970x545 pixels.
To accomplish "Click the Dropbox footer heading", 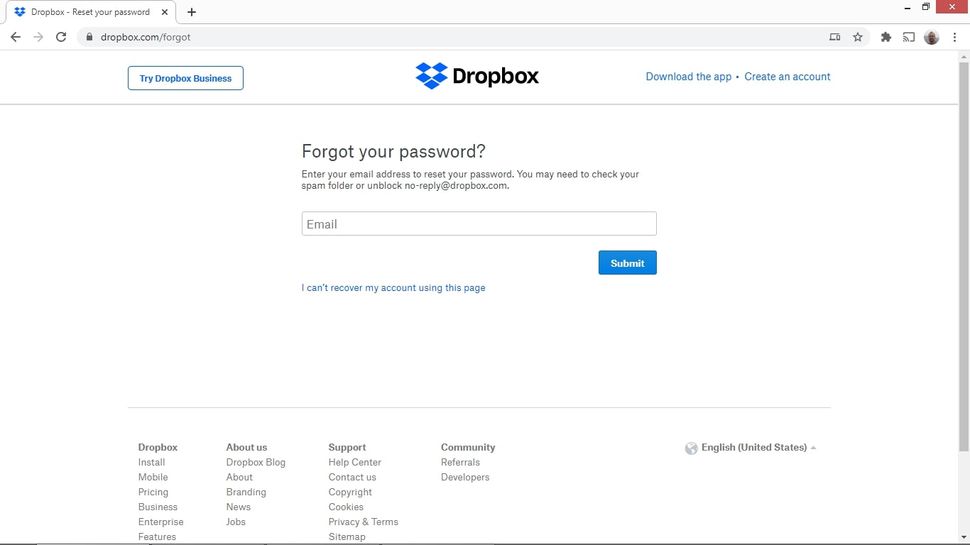I will pos(158,447).
